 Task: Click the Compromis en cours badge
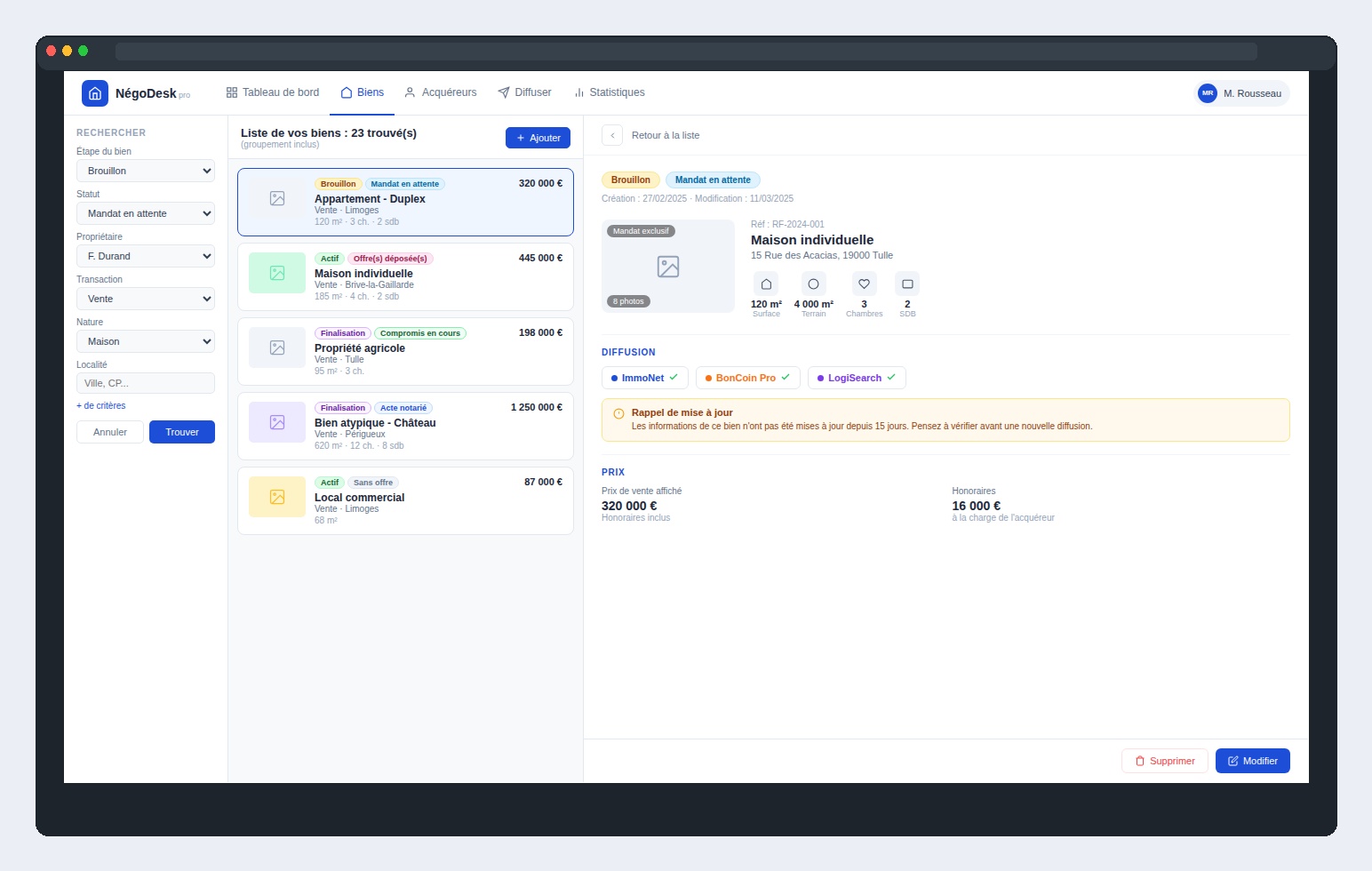tap(420, 333)
